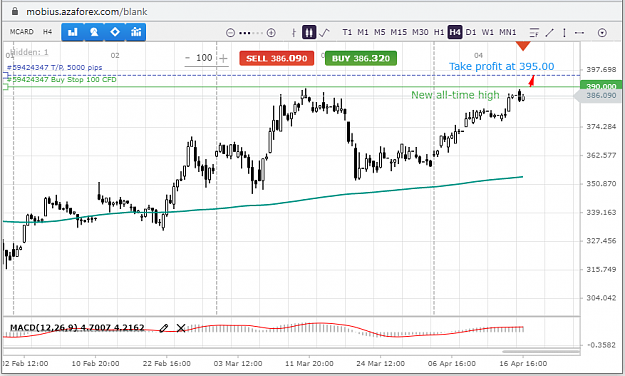Open the Fibonacci levels drawing tool
This screenshot has height=376, width=625.
(x=534, y=33)
